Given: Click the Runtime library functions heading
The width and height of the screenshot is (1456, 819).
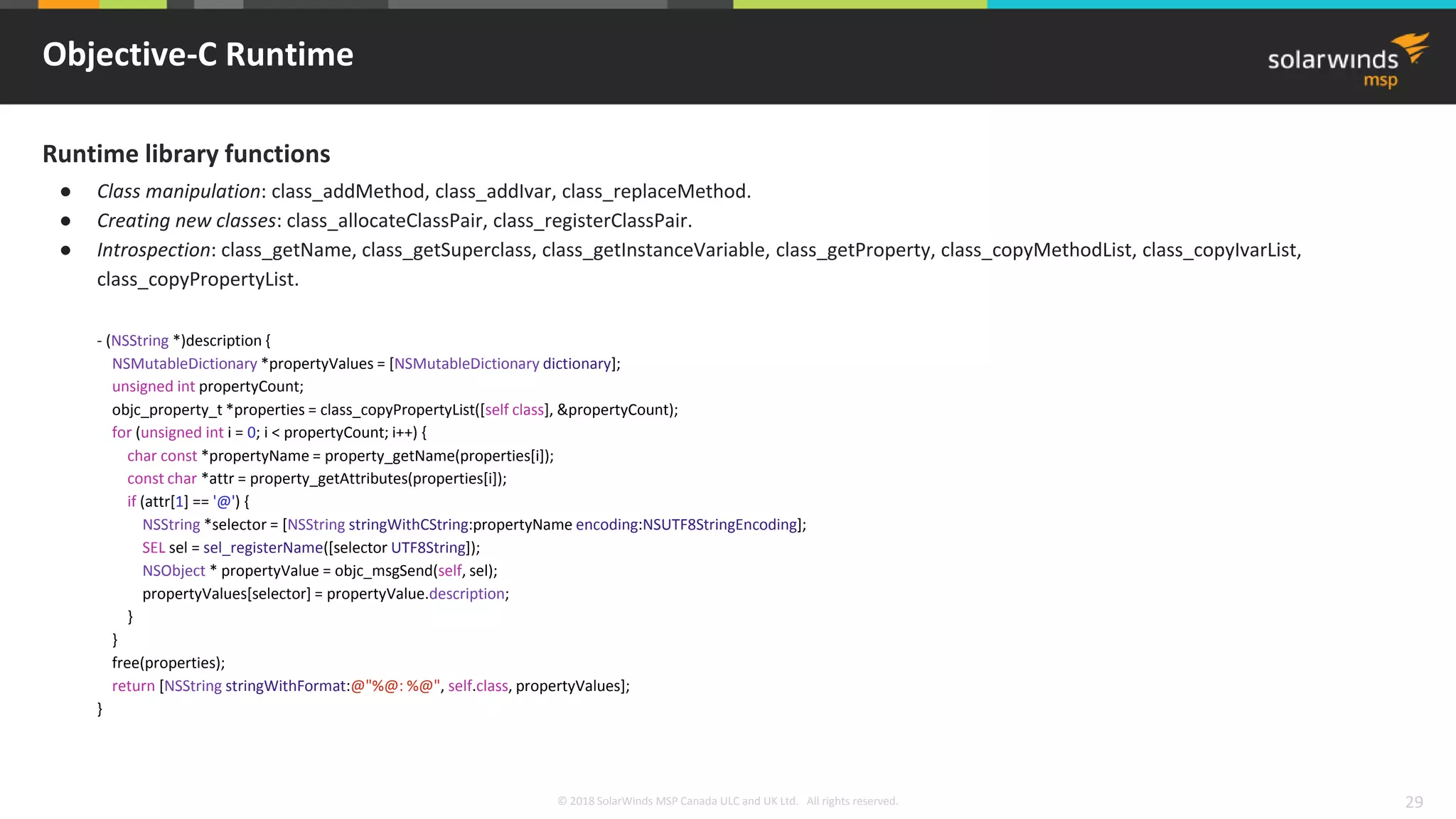Looking at the screenshot, I should [186, 154].
